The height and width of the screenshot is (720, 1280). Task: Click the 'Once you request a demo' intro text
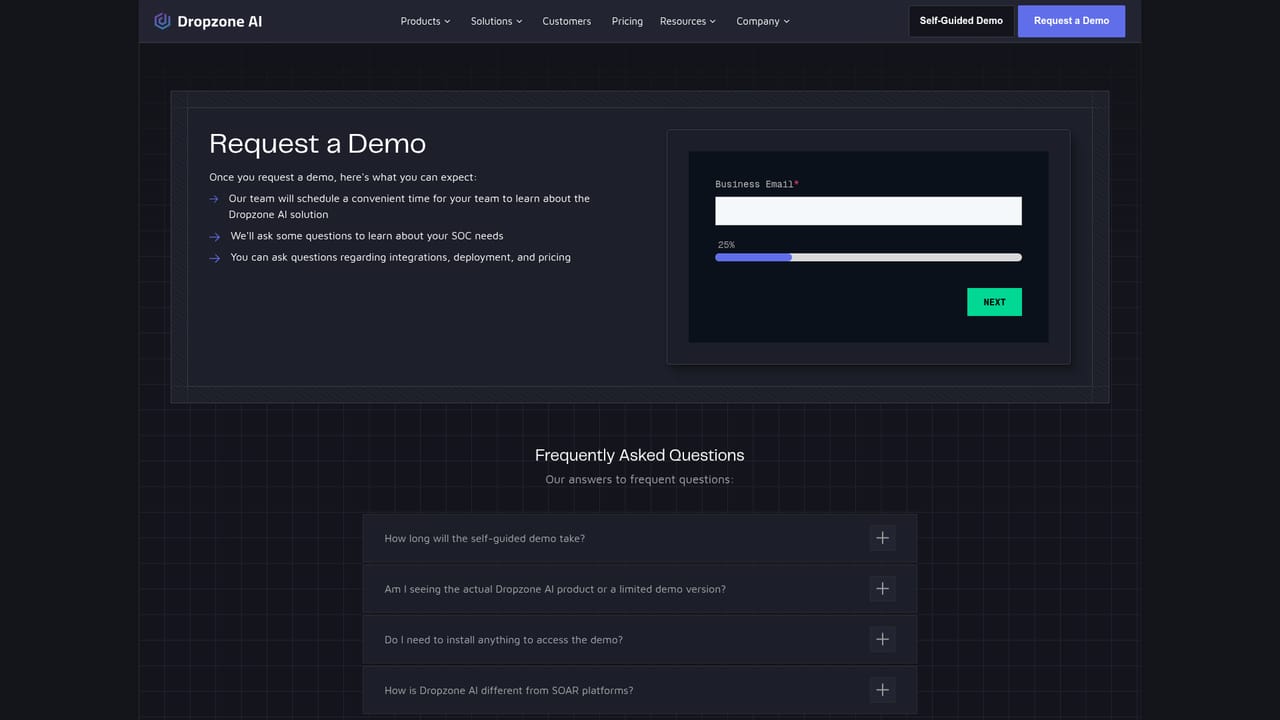343,177
